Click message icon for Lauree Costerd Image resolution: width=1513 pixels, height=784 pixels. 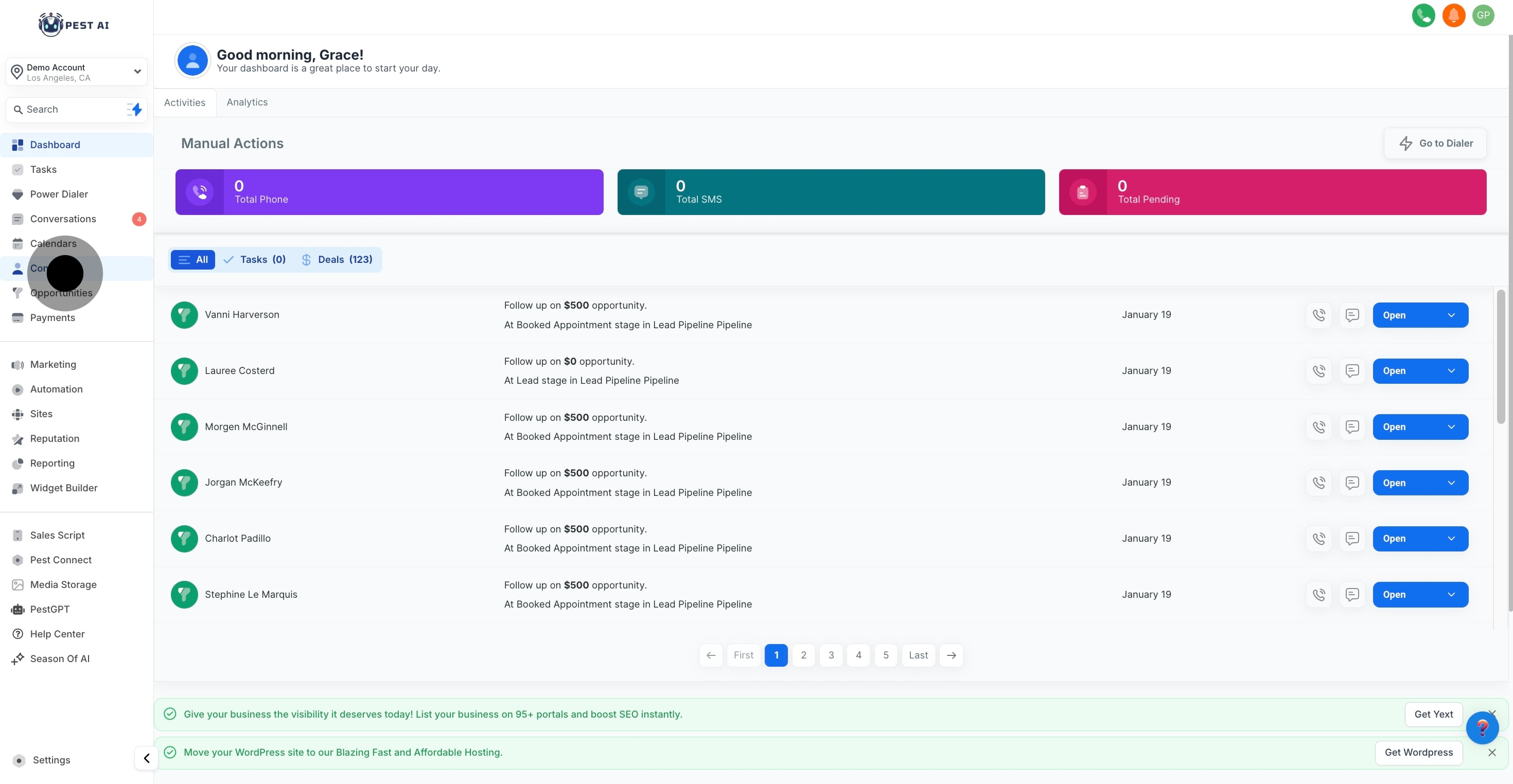click(1352, 370)
